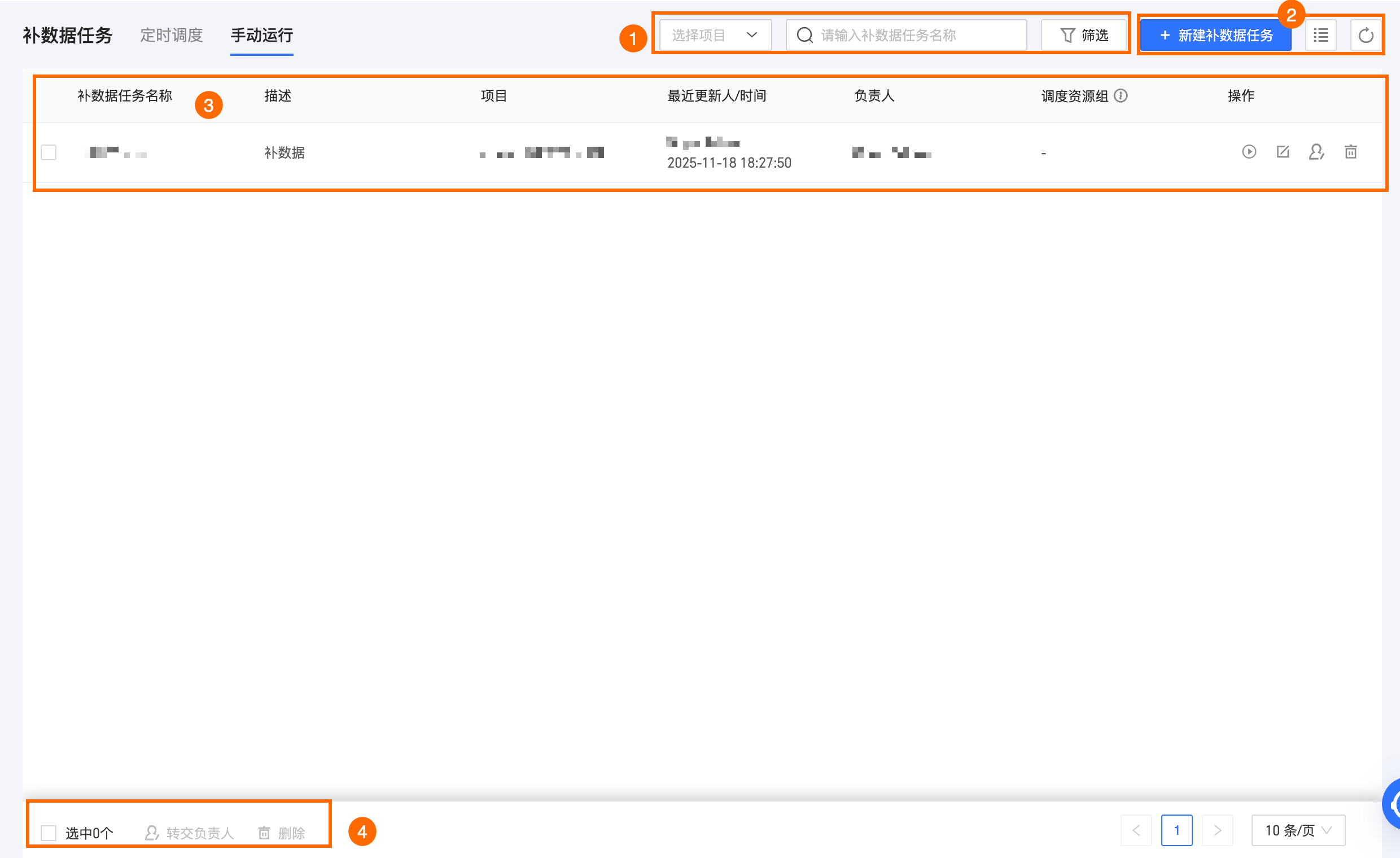Check the task row checkbox
Screen dimensions: 1400x858
click(x=49, y=152)
